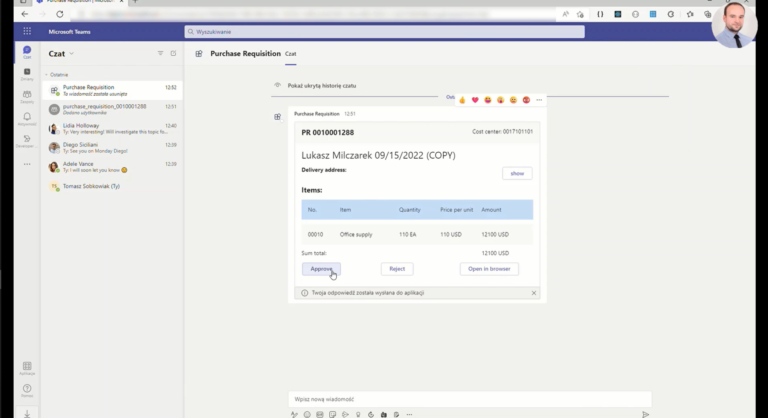
Task: Open Developer Portal in left rail
Action: pyautogui.click(x=27, y=141)
